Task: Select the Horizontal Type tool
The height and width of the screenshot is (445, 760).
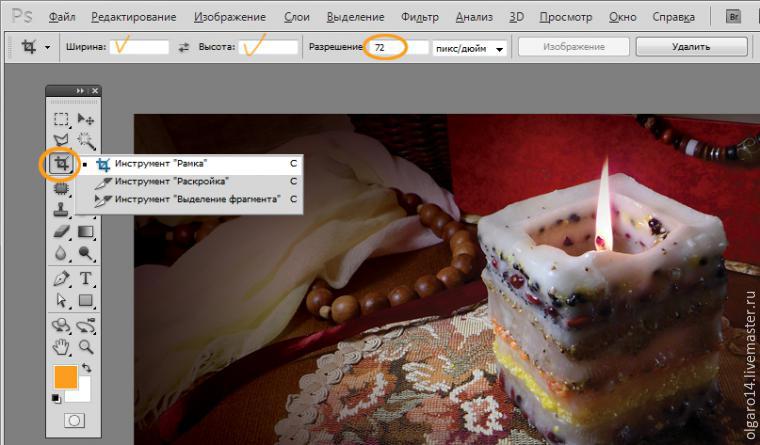Action: (x=86, y=277)
